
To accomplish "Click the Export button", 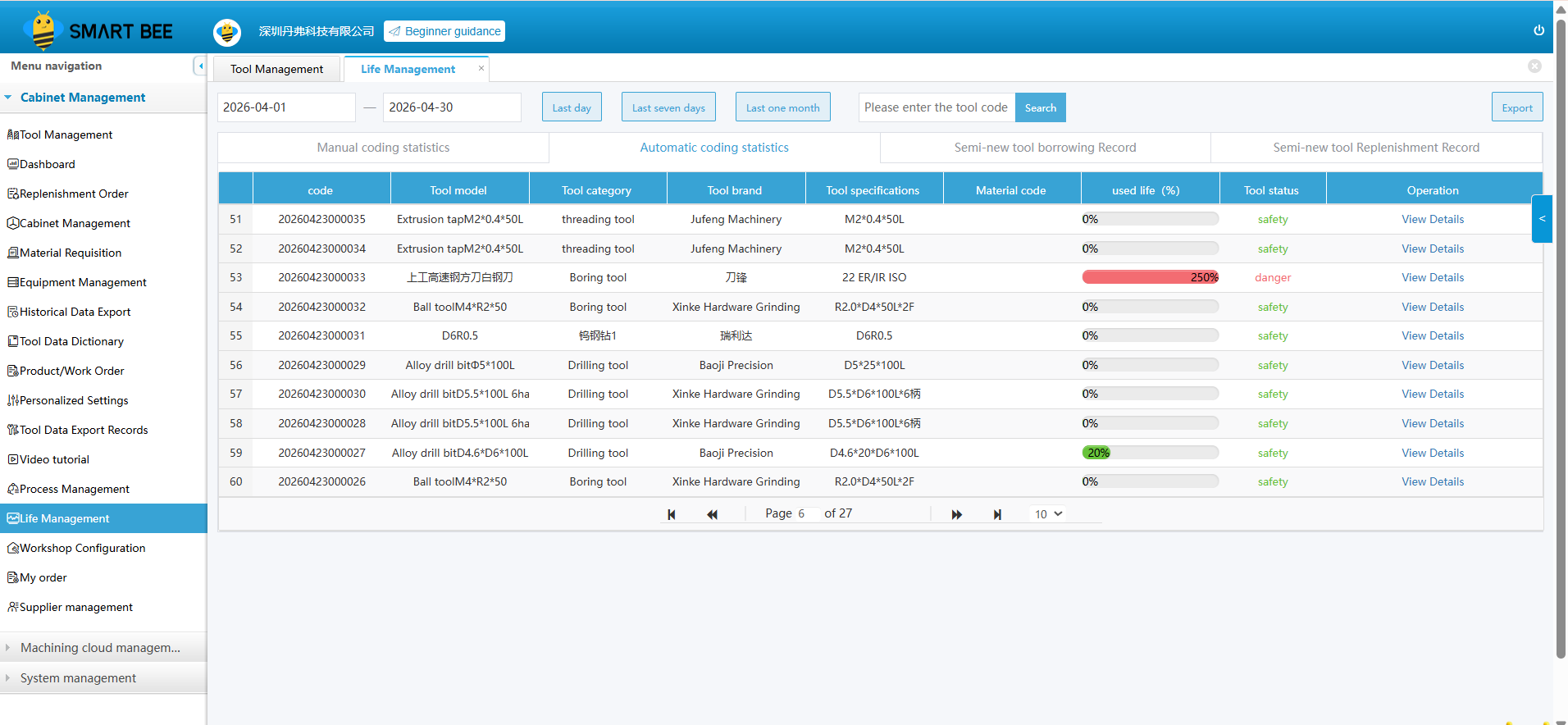I will pos(1517,107).
